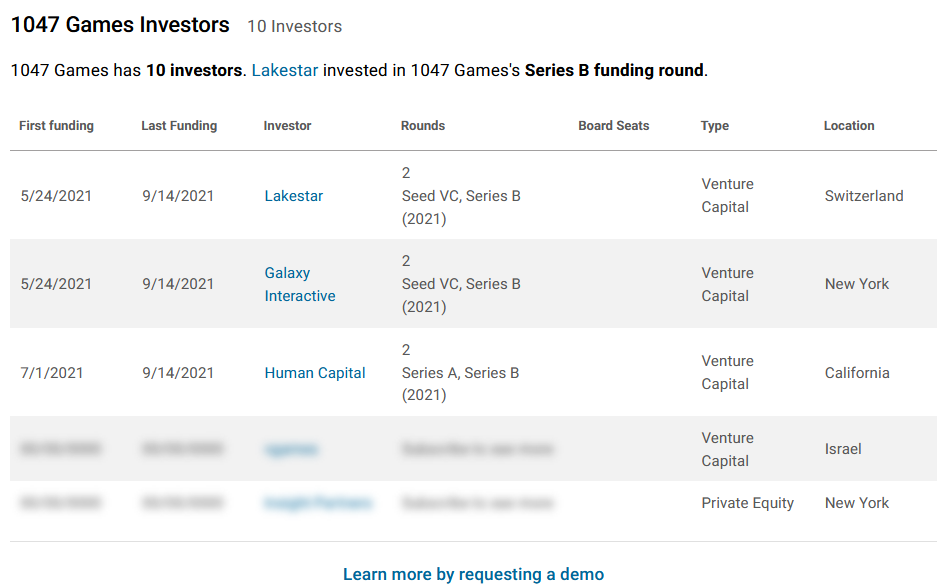Click the 1047 Games Investors heading

click(120, 25)
